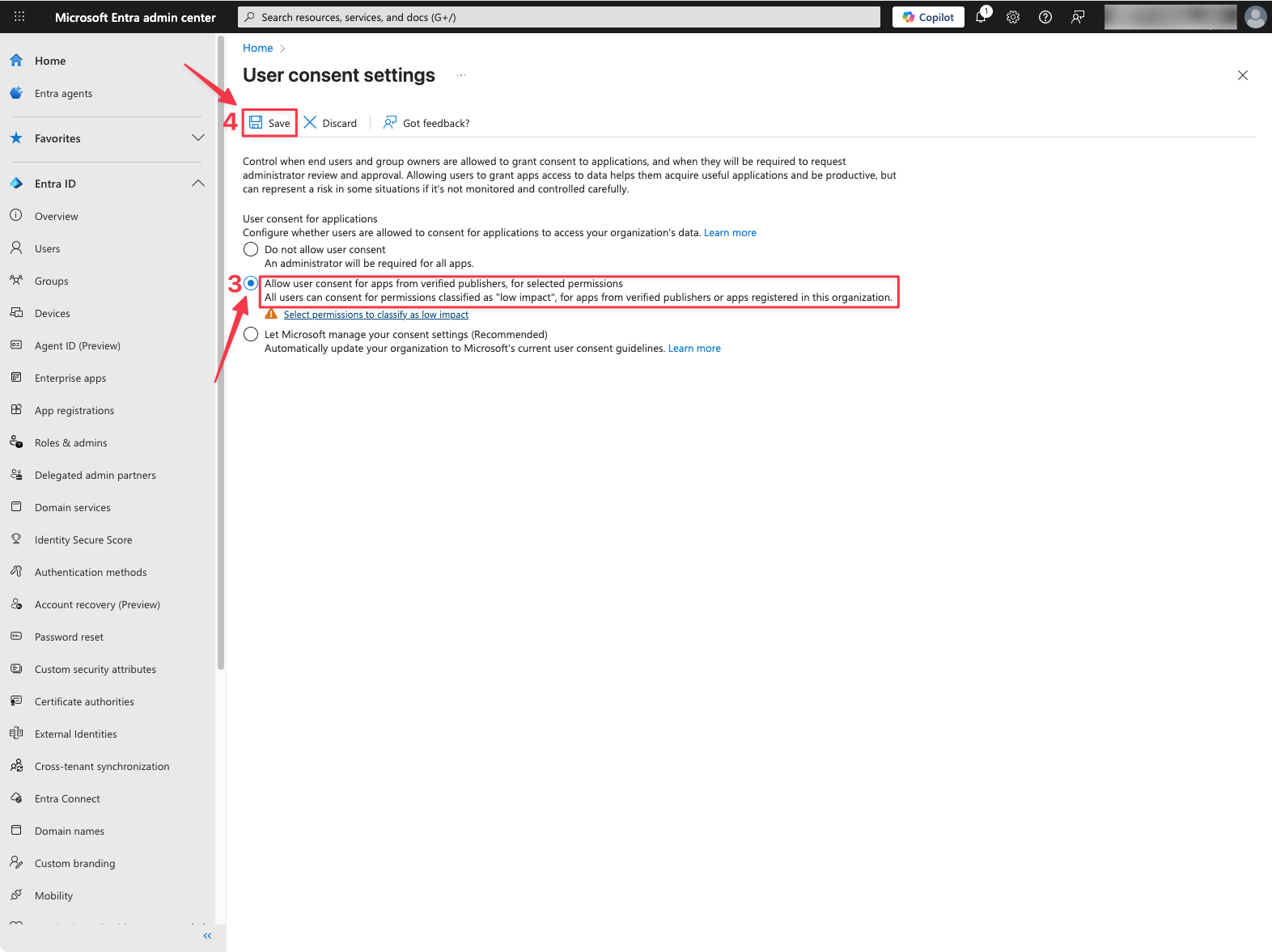This screenshot has height=952, width=1272.
Task: Open the account avatar picture
Action: coord(1256,17)
